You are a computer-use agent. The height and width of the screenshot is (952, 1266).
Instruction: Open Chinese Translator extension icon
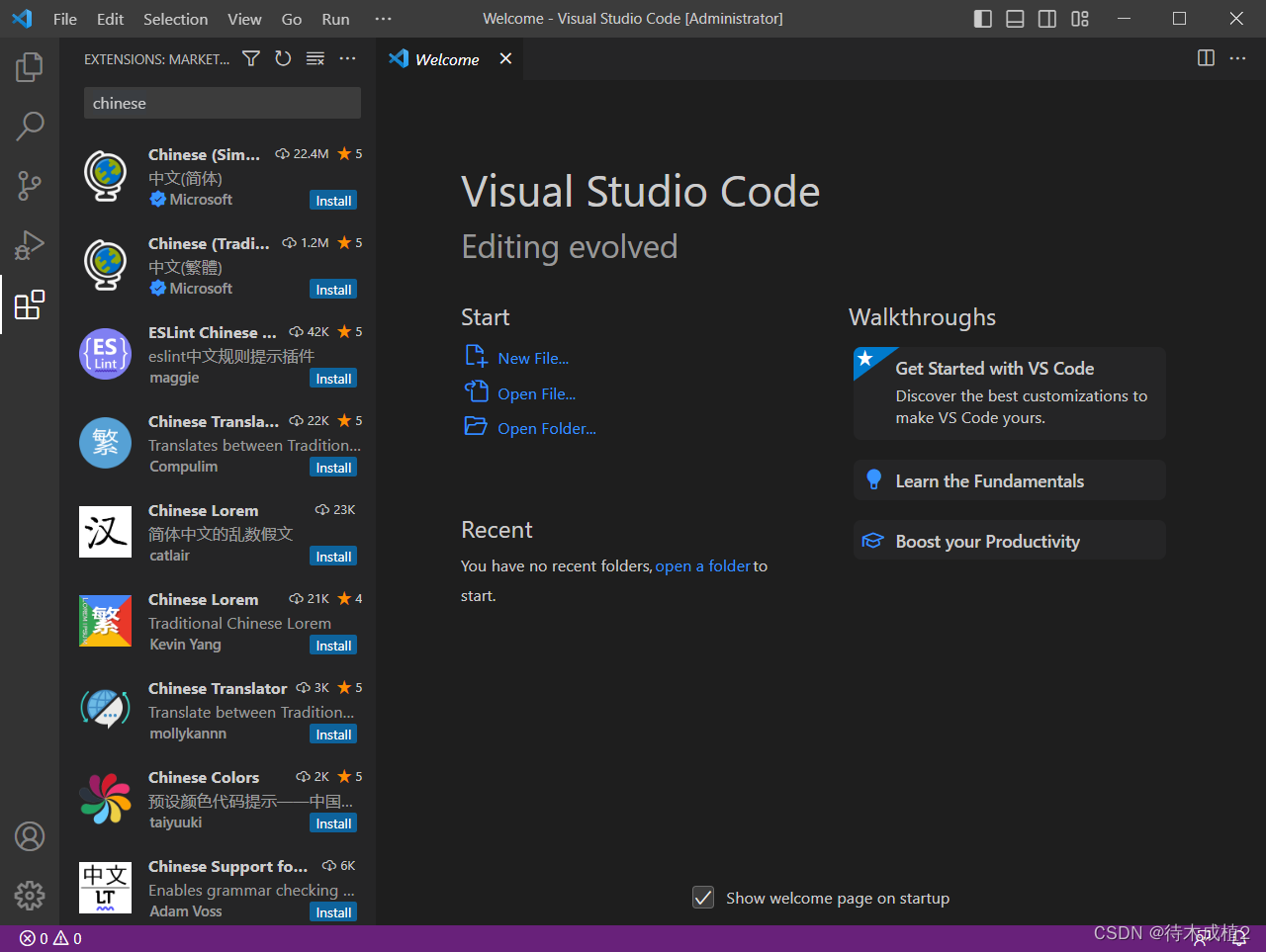tap(105, 710)
